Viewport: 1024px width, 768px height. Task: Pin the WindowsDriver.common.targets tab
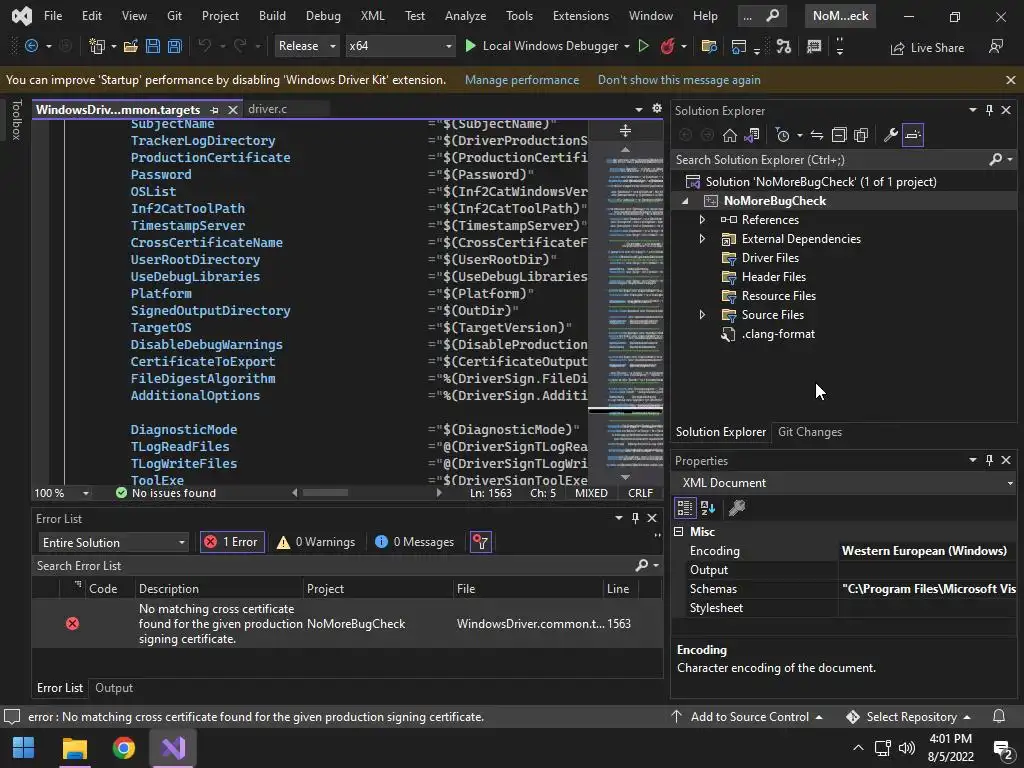tap(214, 110)
